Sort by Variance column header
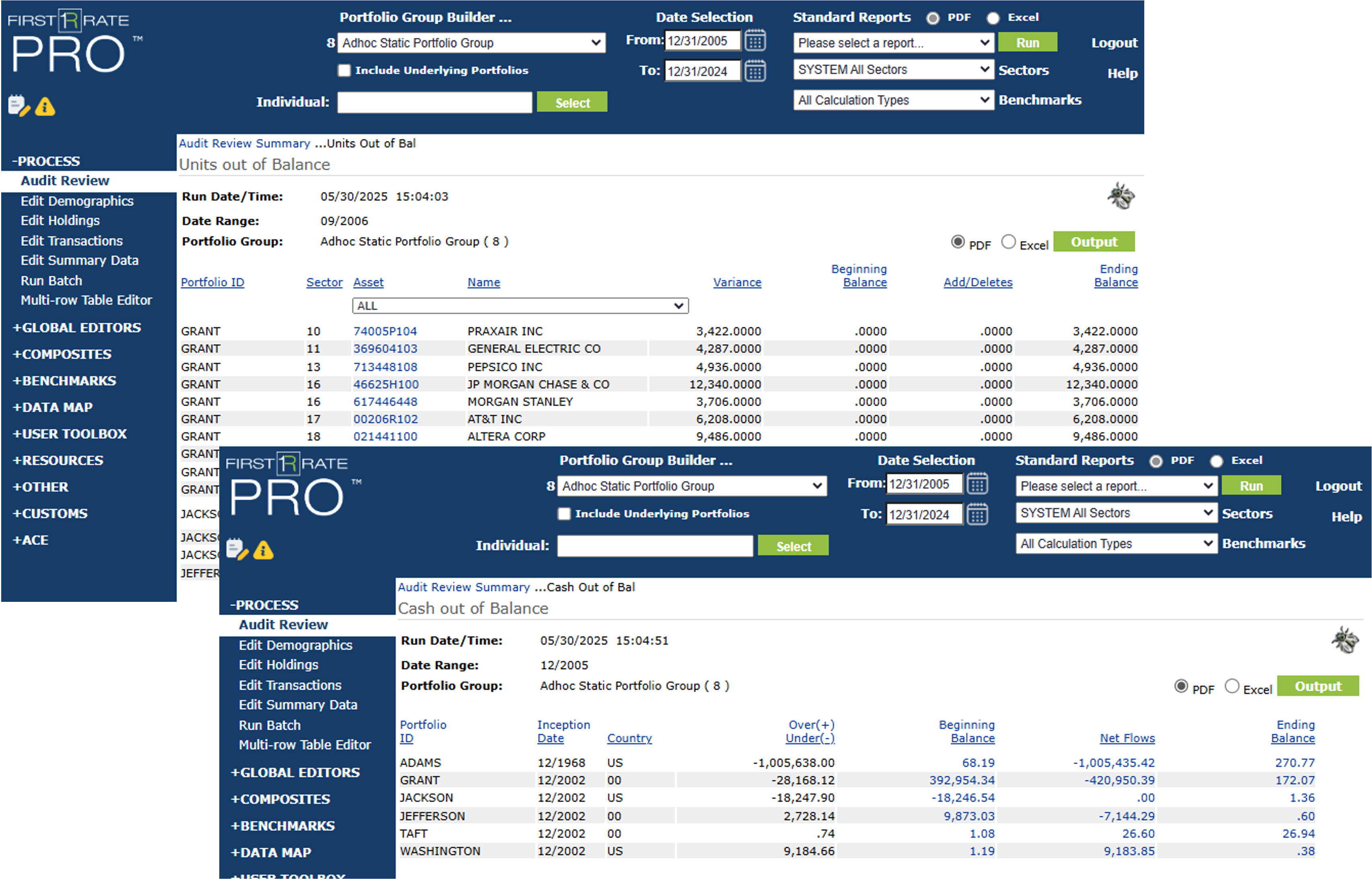 (737, 282)
